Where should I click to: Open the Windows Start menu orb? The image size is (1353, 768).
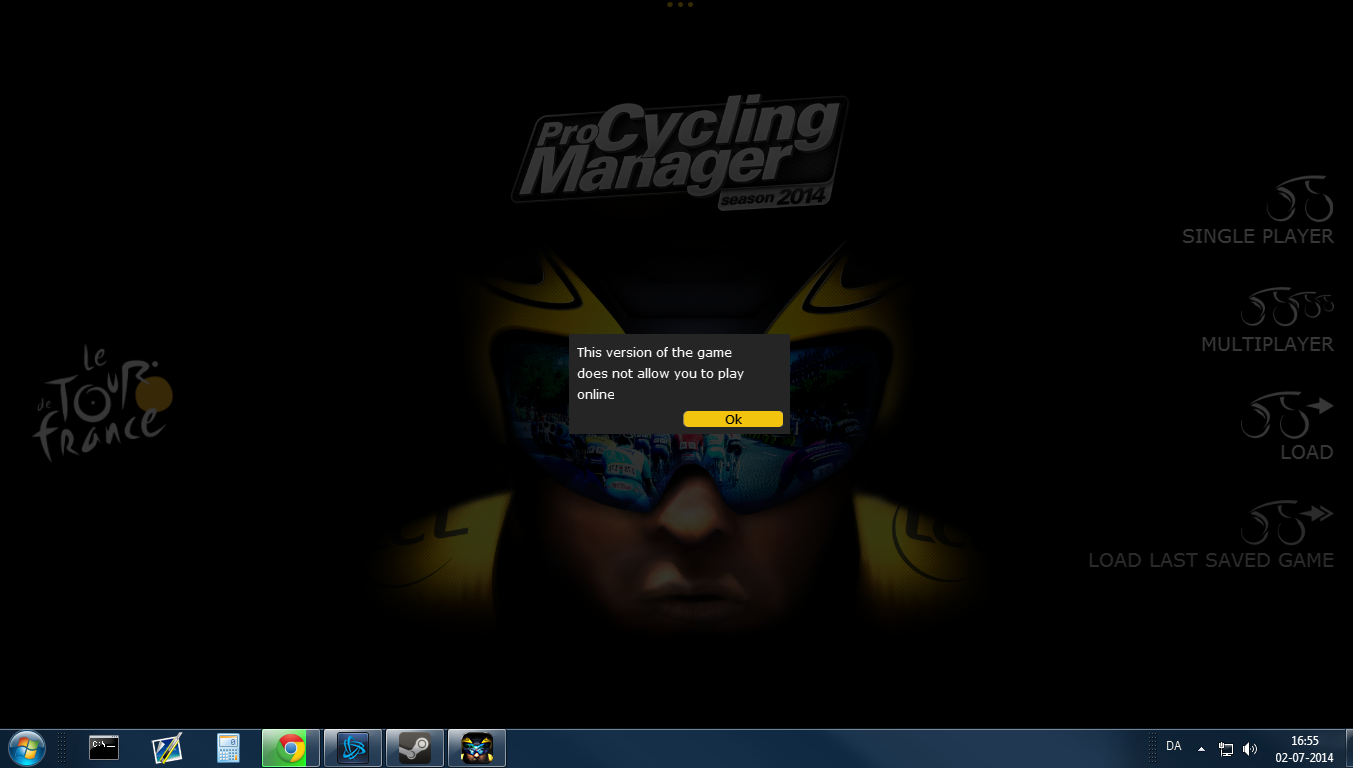click(x=27, y=747)
